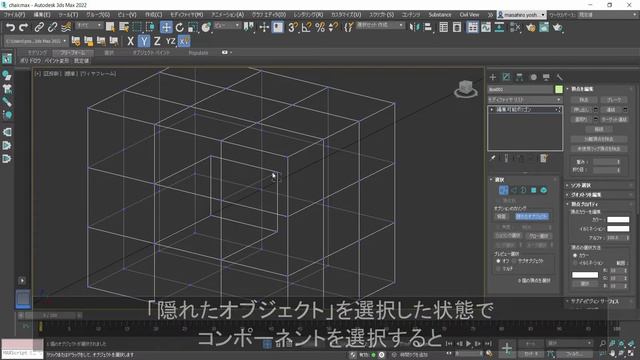Toggle XY plane constraint button
The height and width of the screenshot is (360, 640).
point(184,41)
